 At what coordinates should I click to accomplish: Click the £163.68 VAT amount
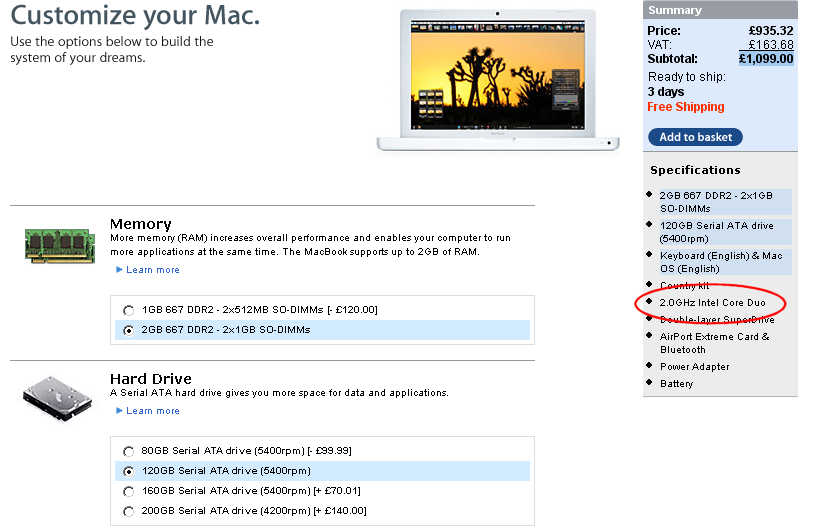[x=771, y=45]
